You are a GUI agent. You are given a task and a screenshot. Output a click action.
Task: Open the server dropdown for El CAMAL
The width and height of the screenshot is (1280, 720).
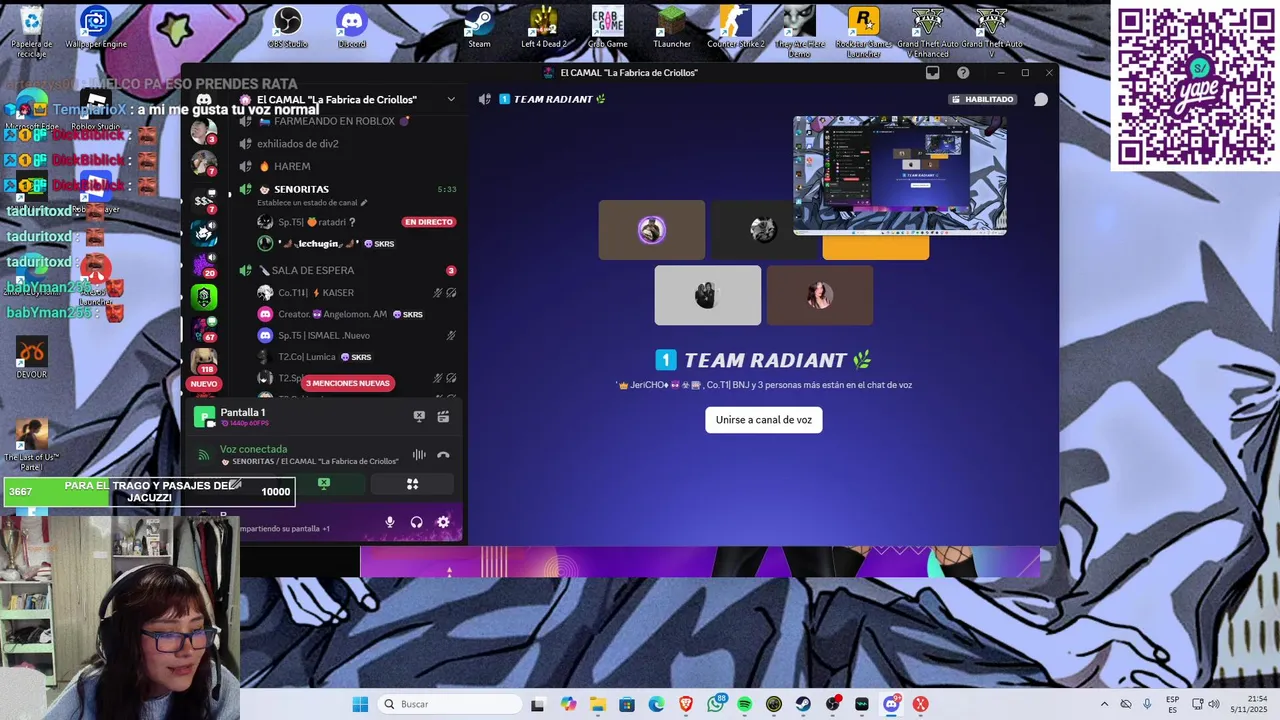pos(451,99)
